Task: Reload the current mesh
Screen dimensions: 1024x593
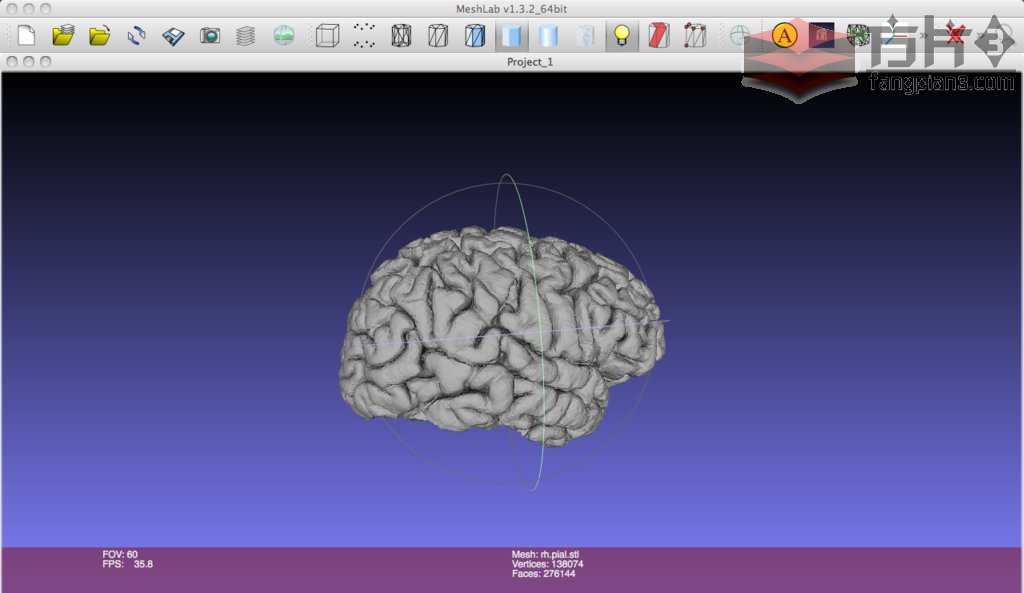Action: pyautogui.click(x=136, y=35)
